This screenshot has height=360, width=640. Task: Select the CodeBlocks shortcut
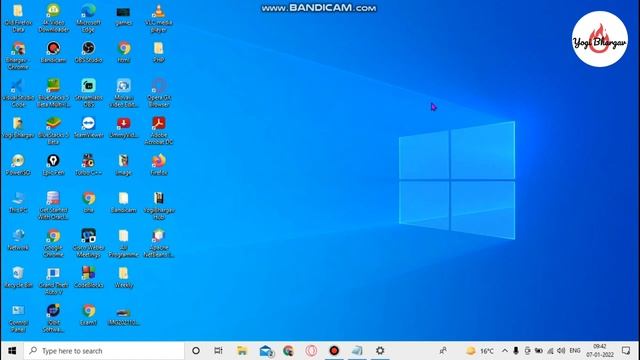coord(88,278)
